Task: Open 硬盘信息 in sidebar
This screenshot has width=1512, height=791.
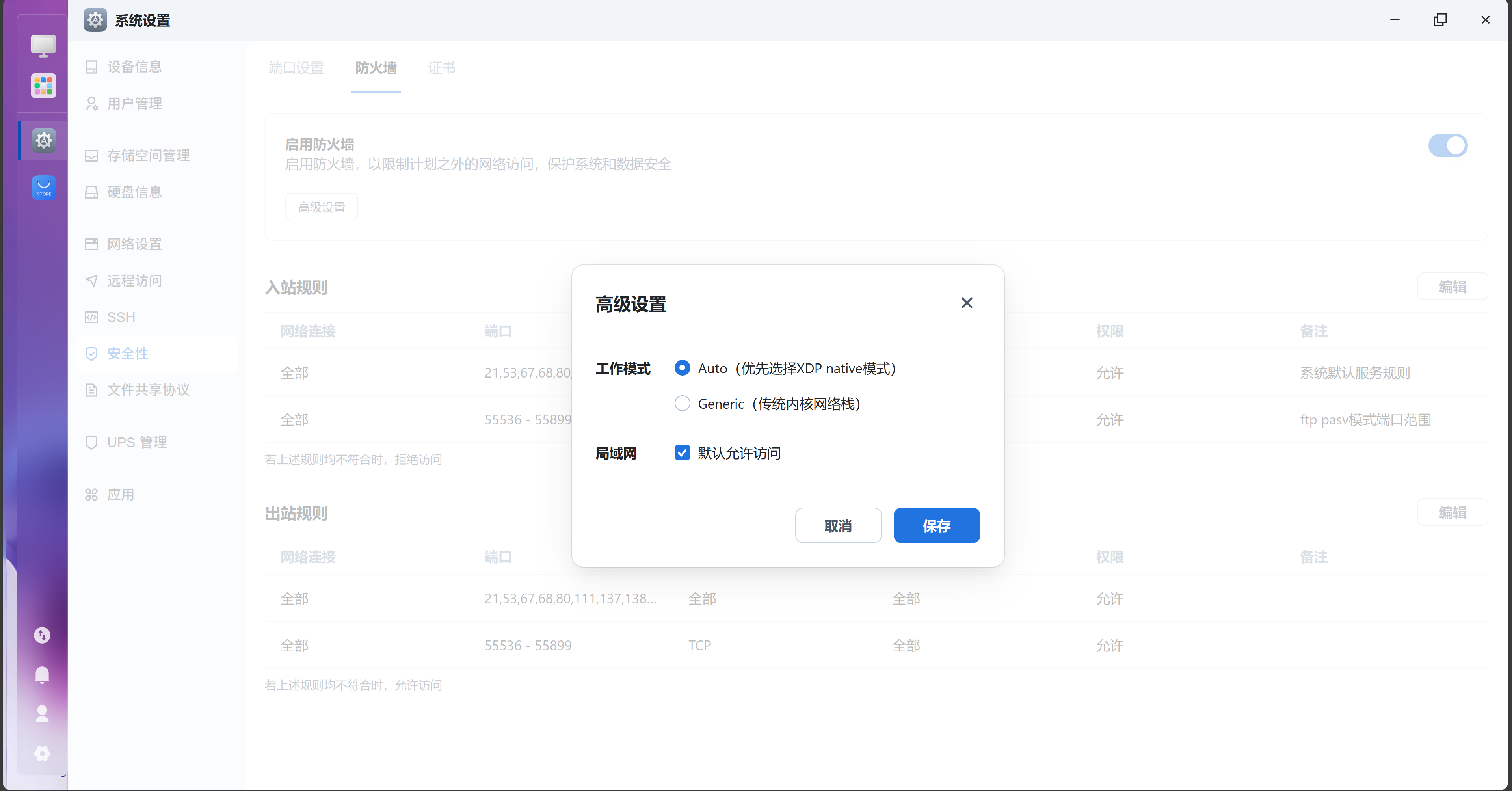Action: [156, 192]
